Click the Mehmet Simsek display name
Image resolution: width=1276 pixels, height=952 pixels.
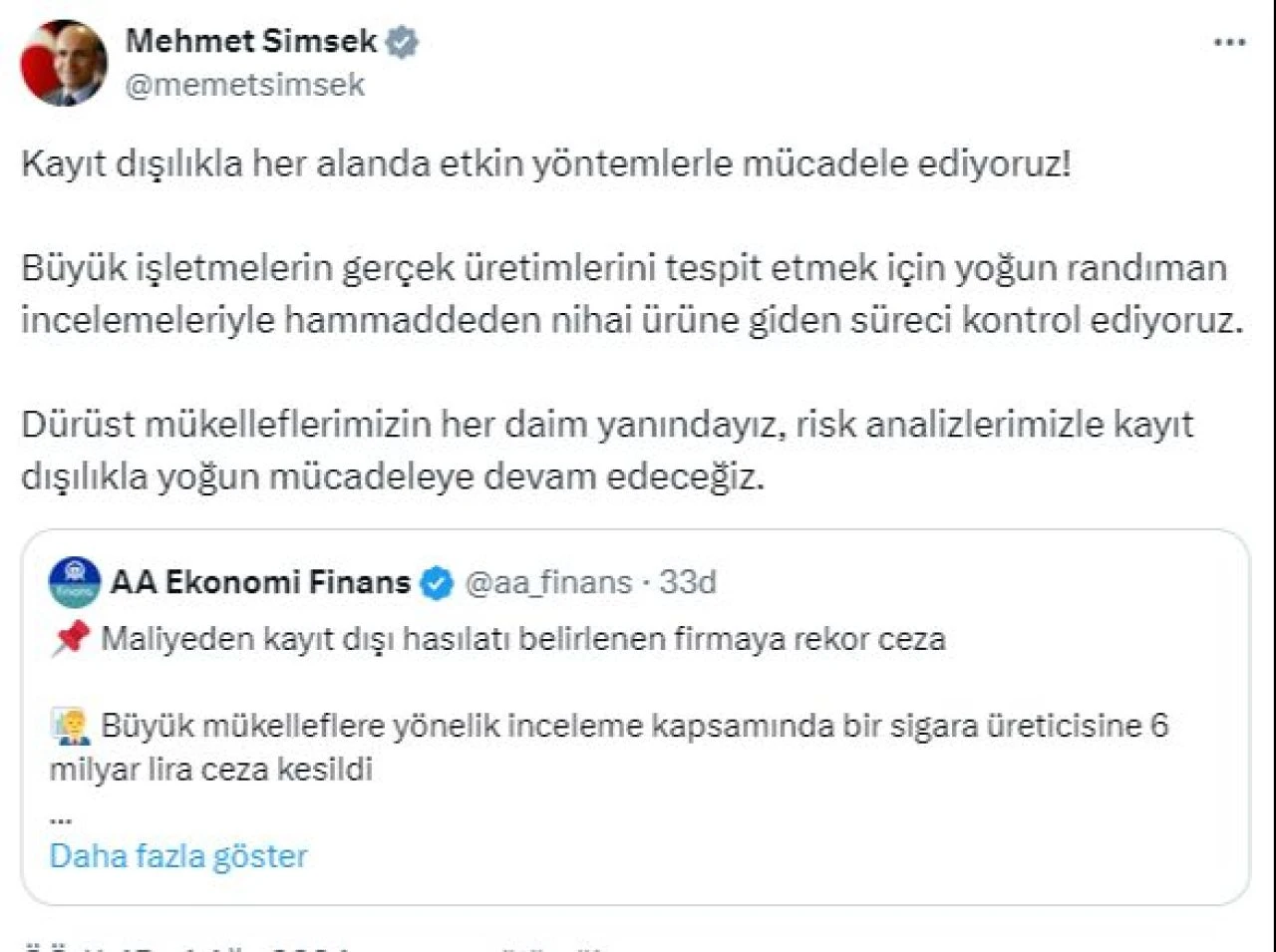pos(252,40)
